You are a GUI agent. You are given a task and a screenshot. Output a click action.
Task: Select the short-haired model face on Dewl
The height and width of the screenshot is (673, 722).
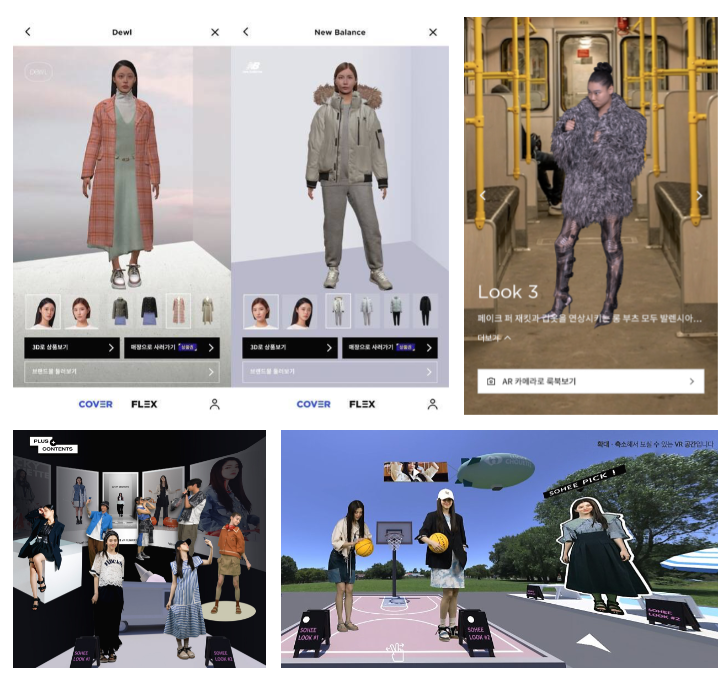click(82, 312)
